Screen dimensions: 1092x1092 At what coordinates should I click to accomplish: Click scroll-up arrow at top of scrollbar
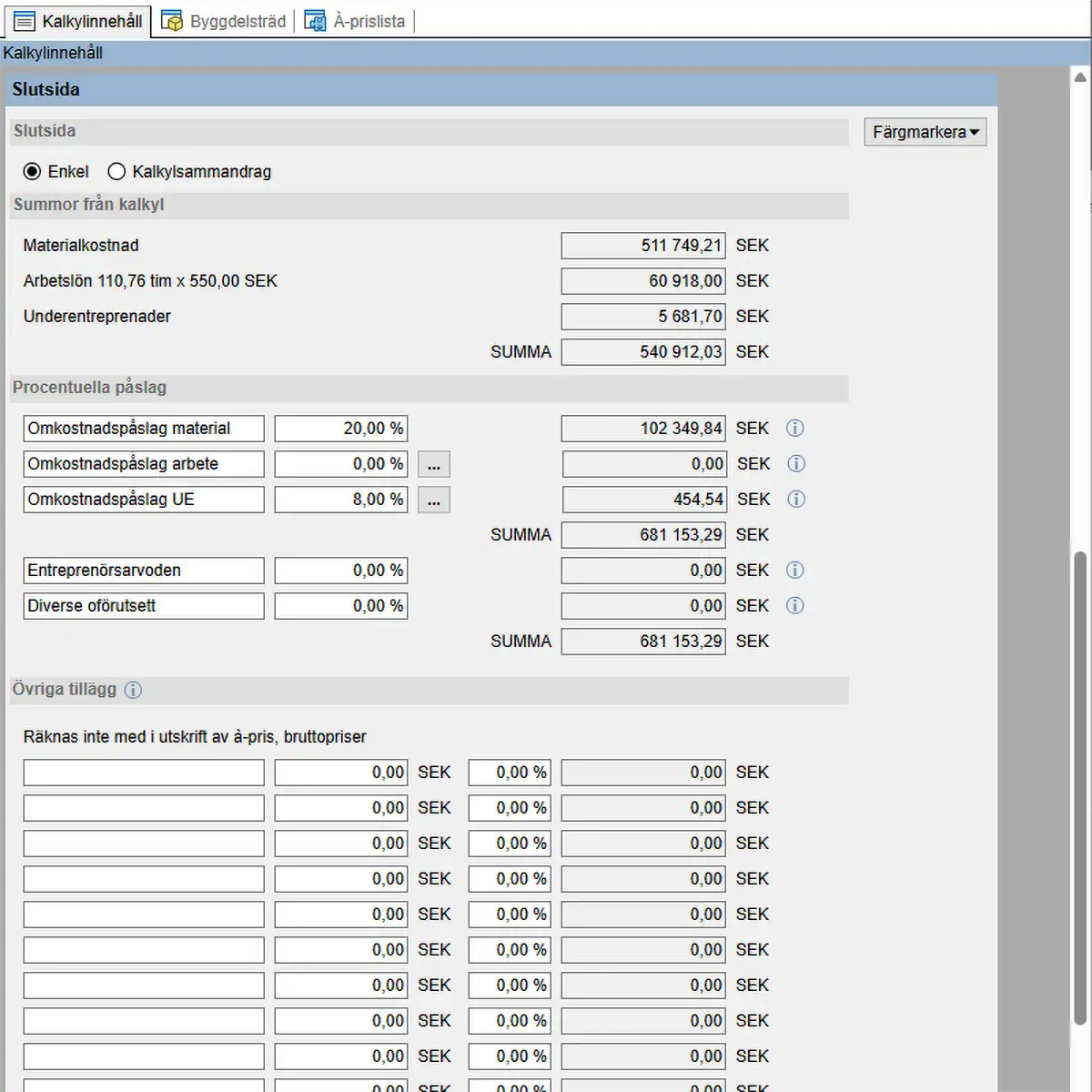pos(1080,78)
